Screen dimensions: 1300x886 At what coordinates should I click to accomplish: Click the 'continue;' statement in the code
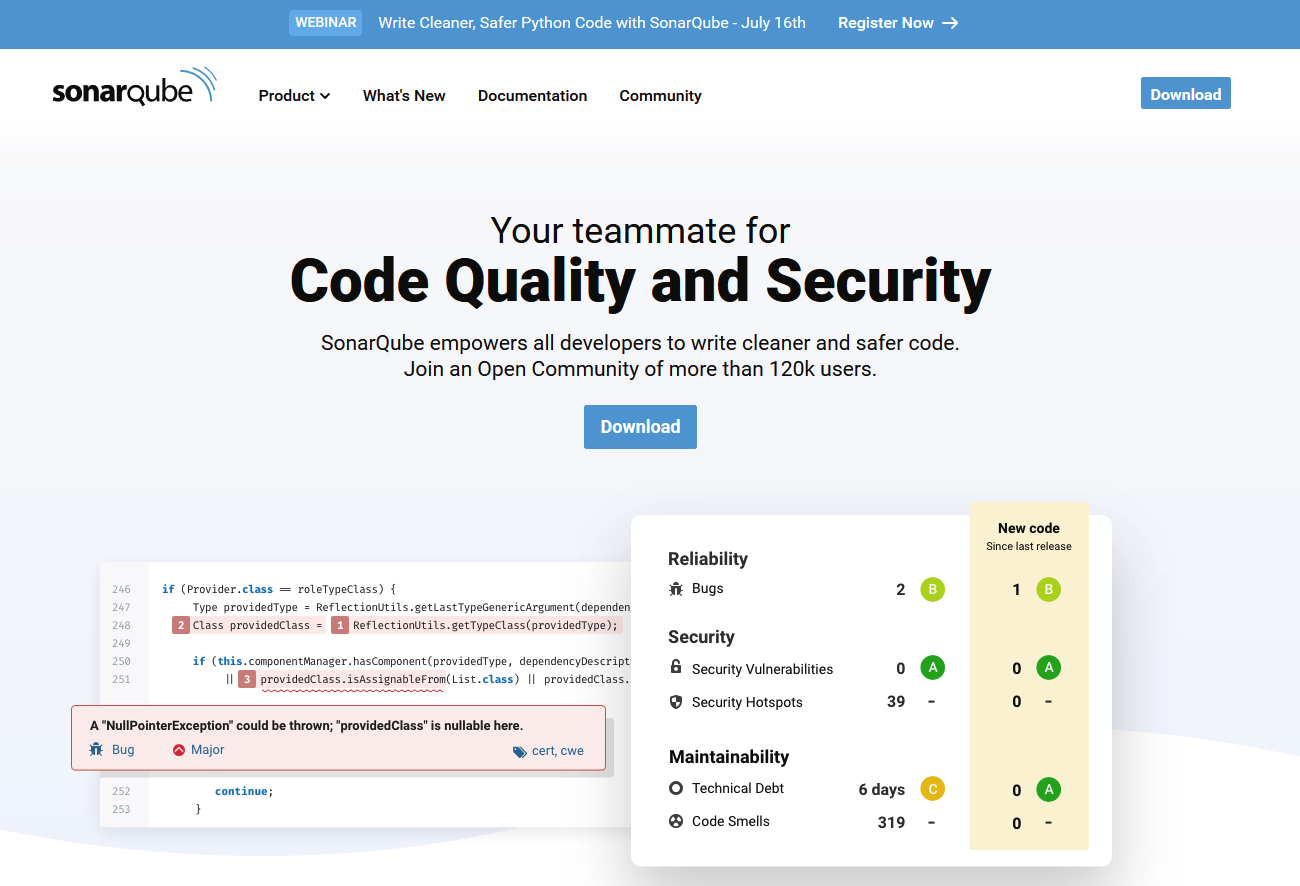pyautogui.click(x=244, y=791)
